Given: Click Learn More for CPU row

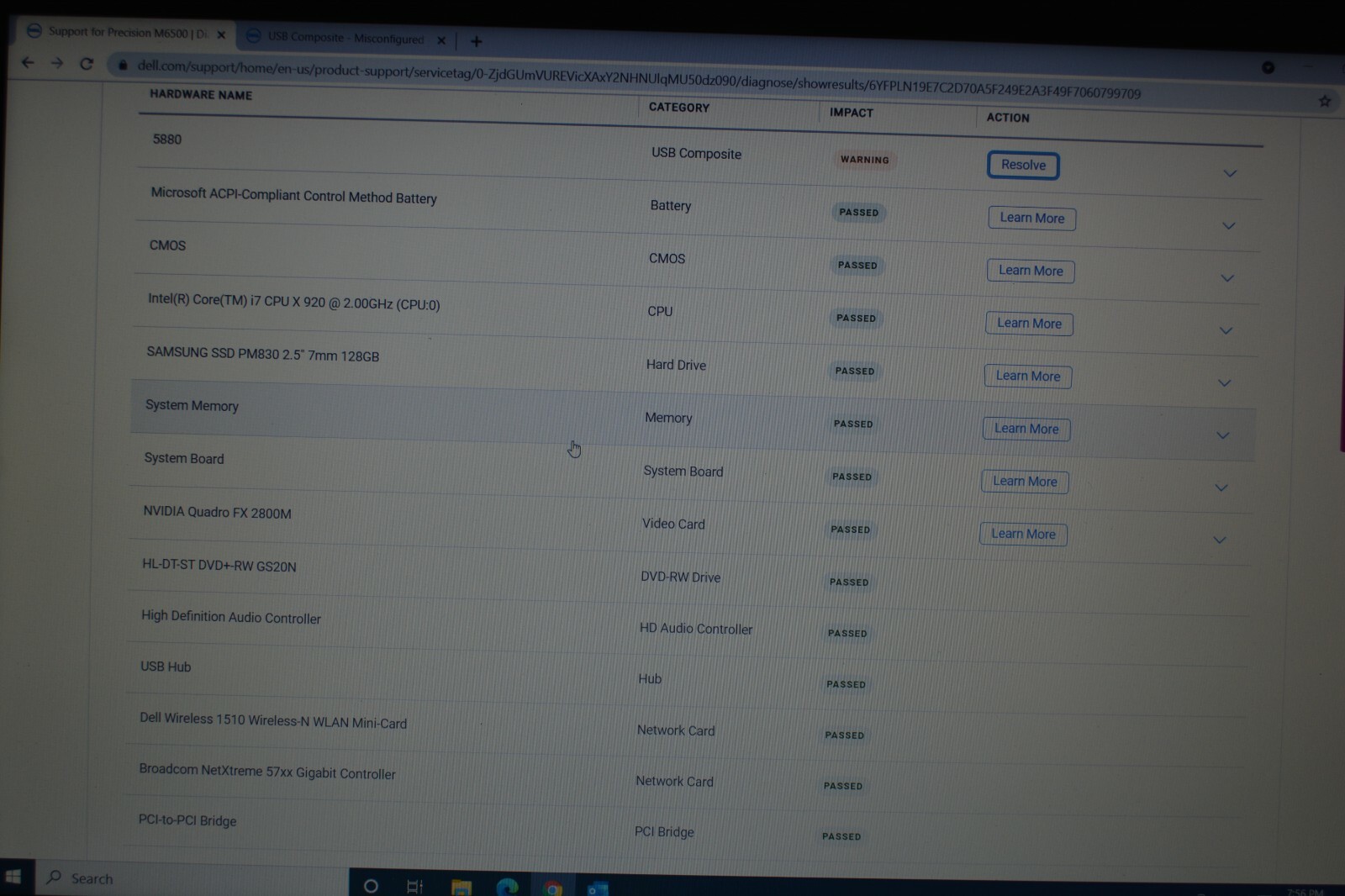Looking at the screenshot, I should [1030, 324].
